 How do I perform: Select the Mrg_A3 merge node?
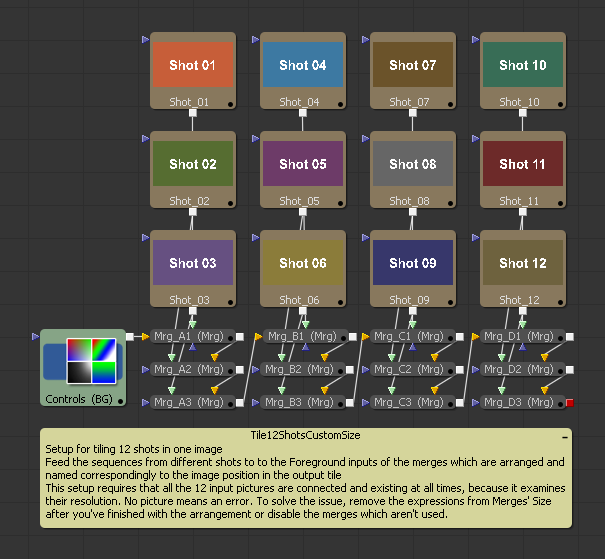pos(193,403)
